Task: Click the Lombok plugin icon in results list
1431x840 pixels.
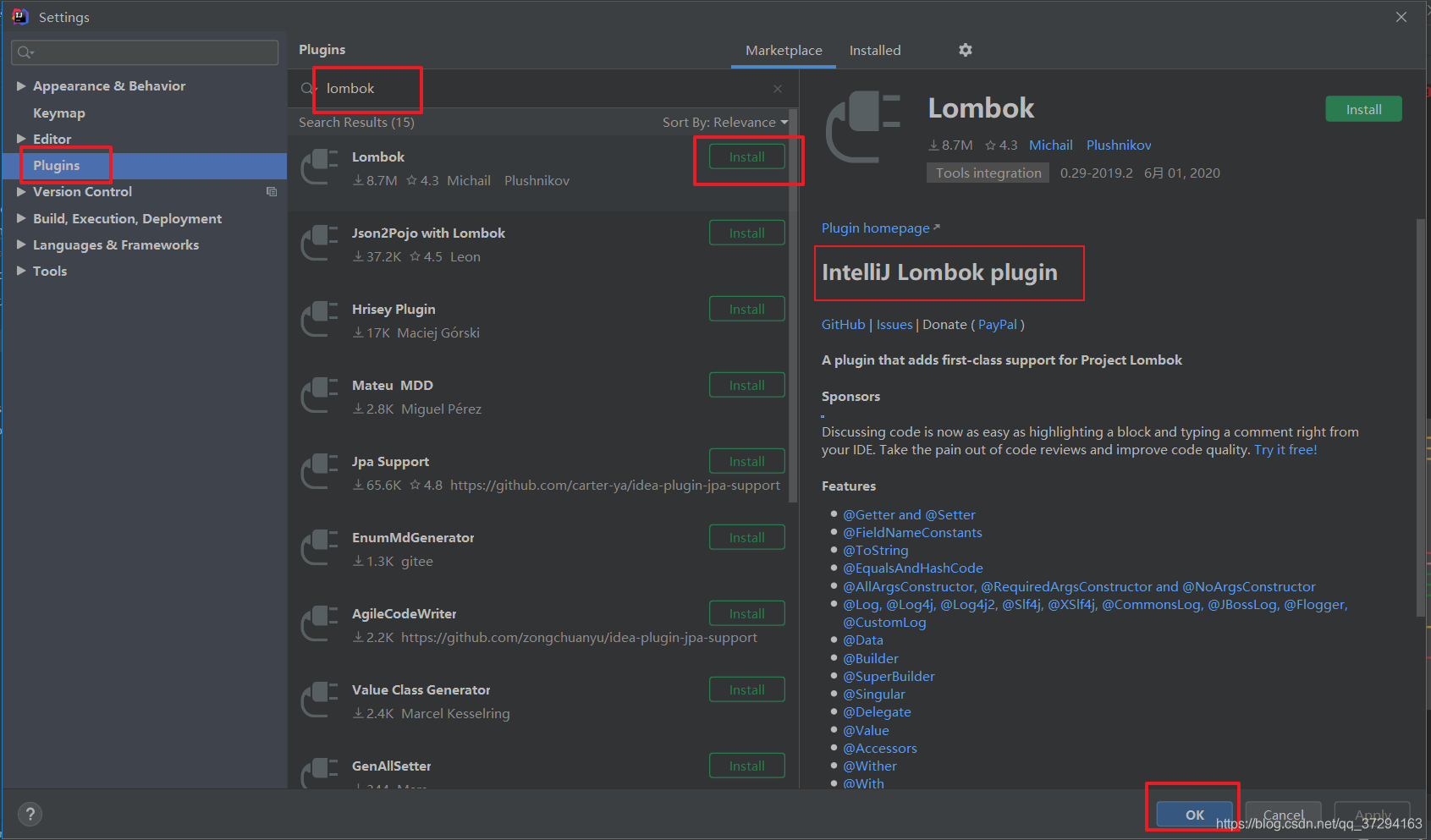Action: click(320, 167)
